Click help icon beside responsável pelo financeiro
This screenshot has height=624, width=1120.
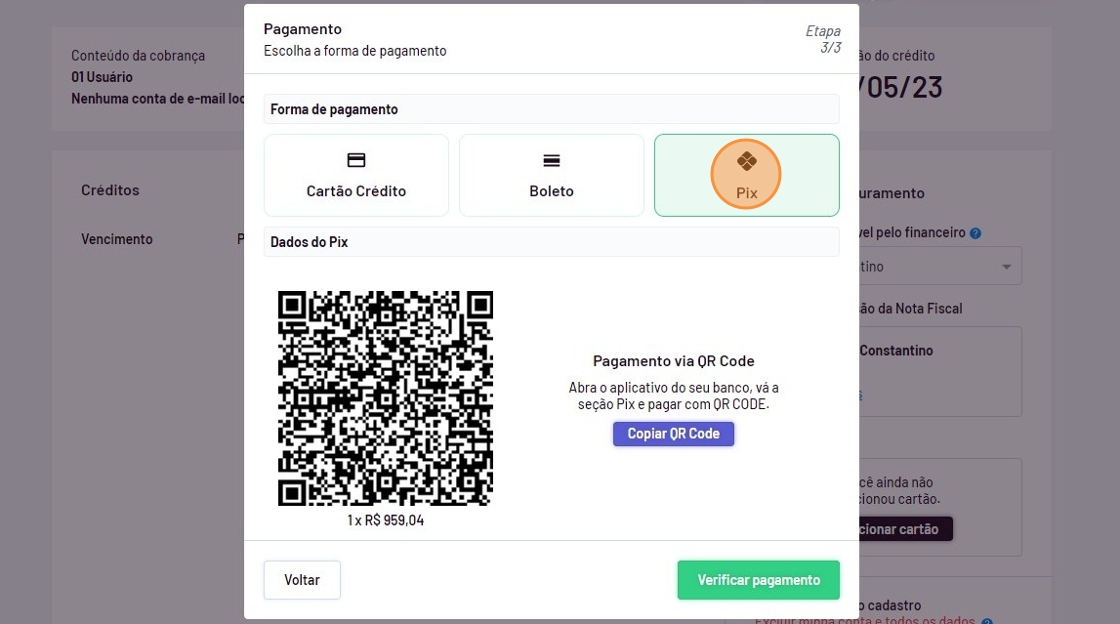(976, 233)
